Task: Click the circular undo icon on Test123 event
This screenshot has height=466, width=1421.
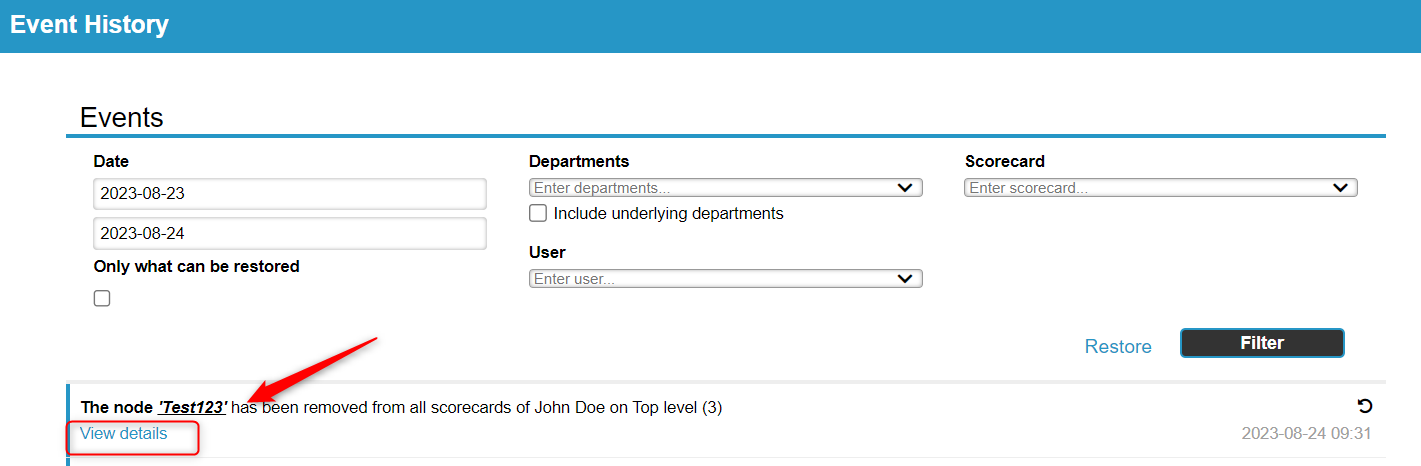Action: (1364, 406)
